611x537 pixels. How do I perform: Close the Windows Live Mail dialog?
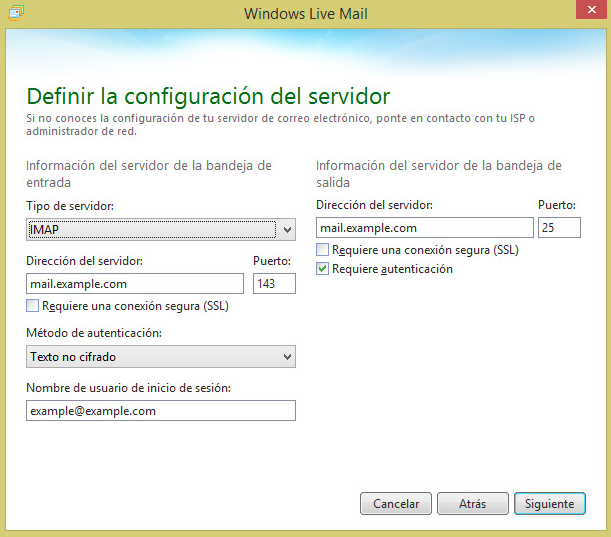pyautogui.click(x=592, y=9)
